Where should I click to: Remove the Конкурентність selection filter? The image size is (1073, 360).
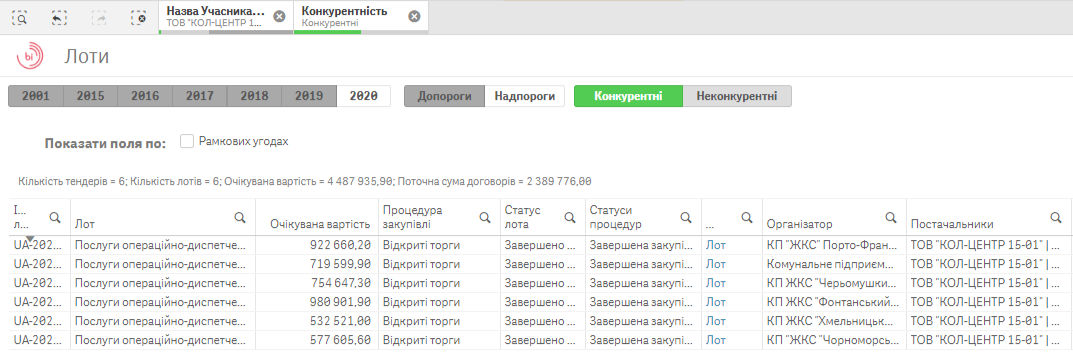[414, 16]
